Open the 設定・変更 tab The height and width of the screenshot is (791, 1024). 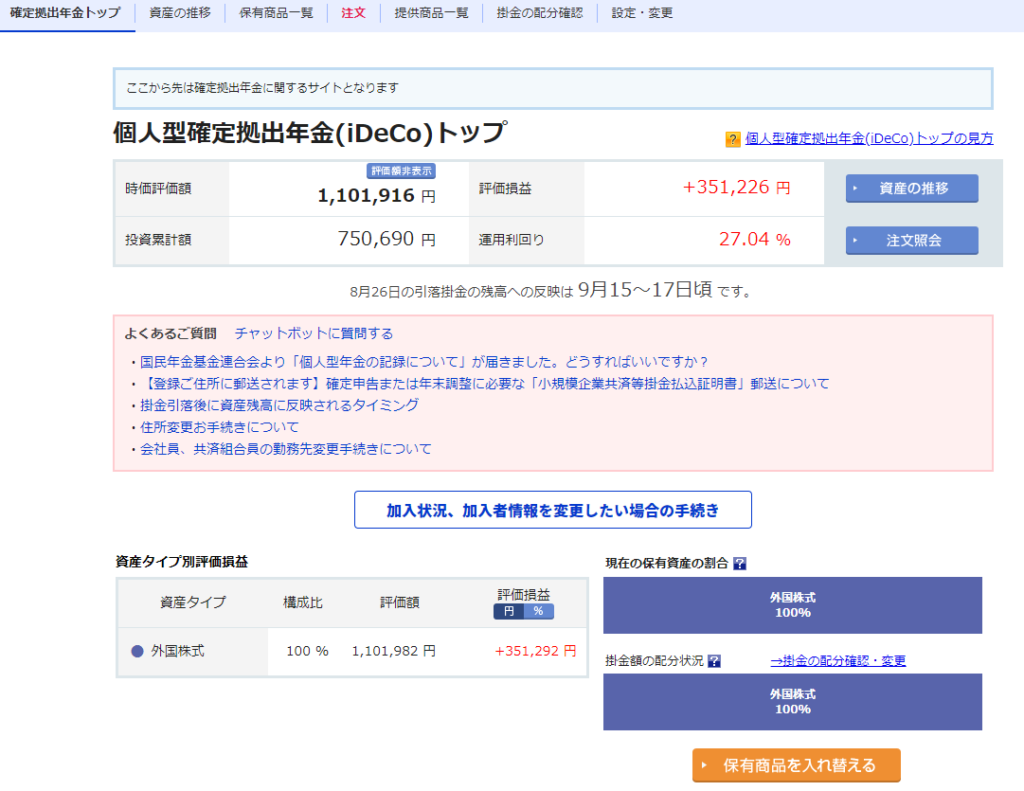(x=642, y=14)
